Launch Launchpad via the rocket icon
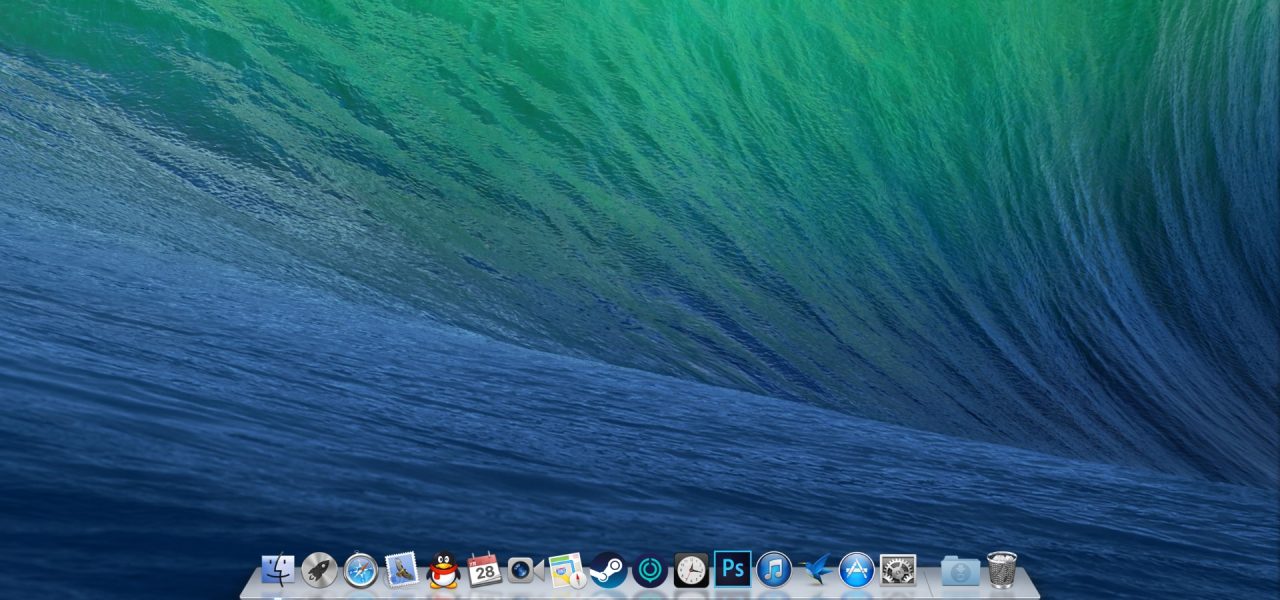1280x600 pixels. [x=319, y=570]
